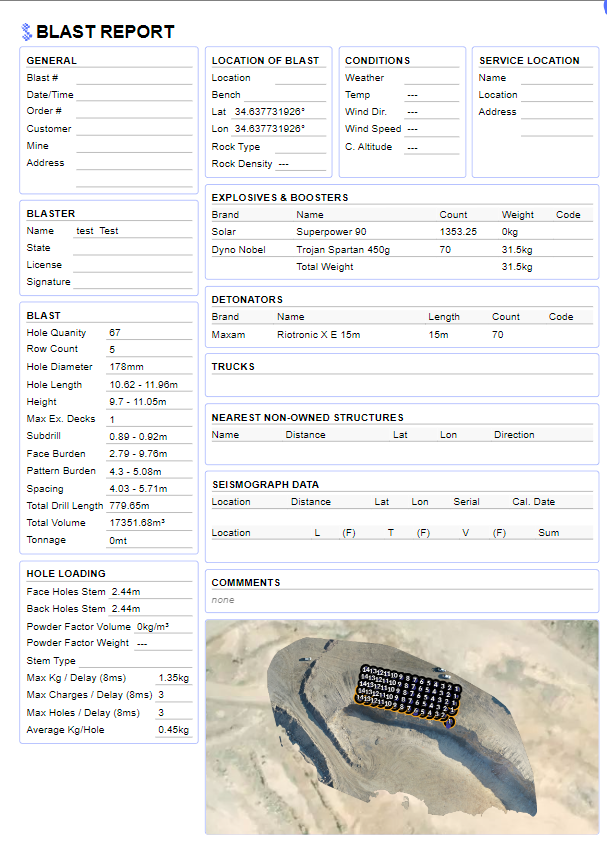Click the Blaster Signature field
607x846 pixels.
tap(133, 282)
